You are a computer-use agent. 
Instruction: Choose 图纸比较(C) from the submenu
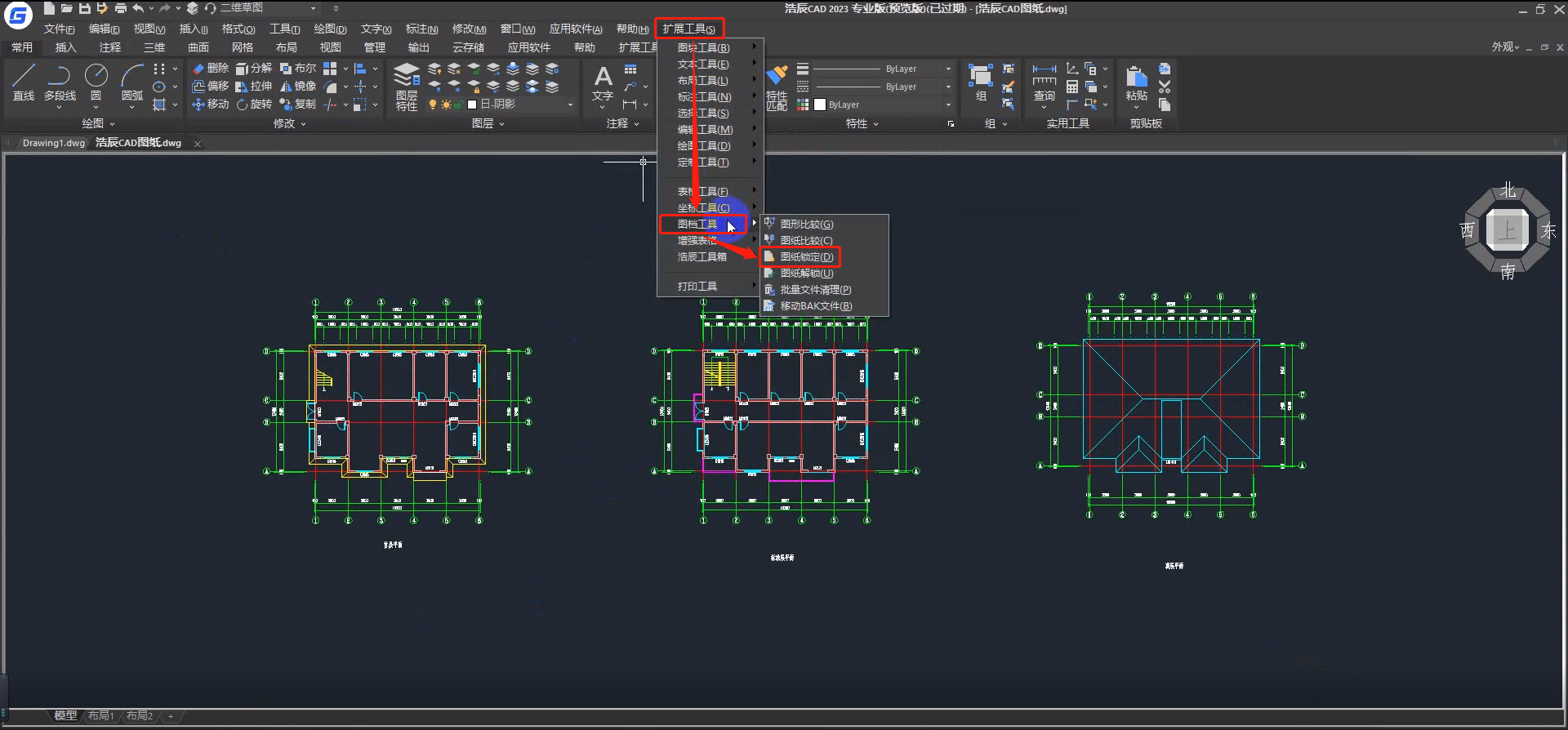(x=824, y=241)
